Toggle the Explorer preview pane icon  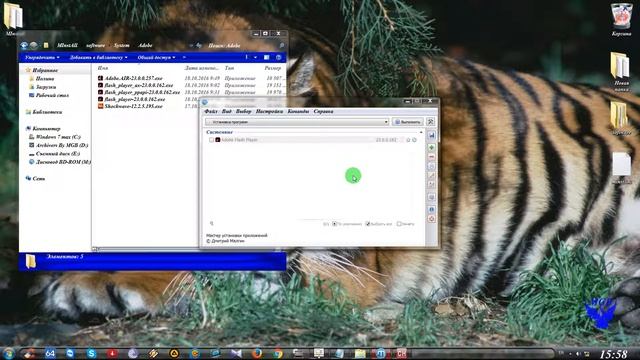click(267, 58)
